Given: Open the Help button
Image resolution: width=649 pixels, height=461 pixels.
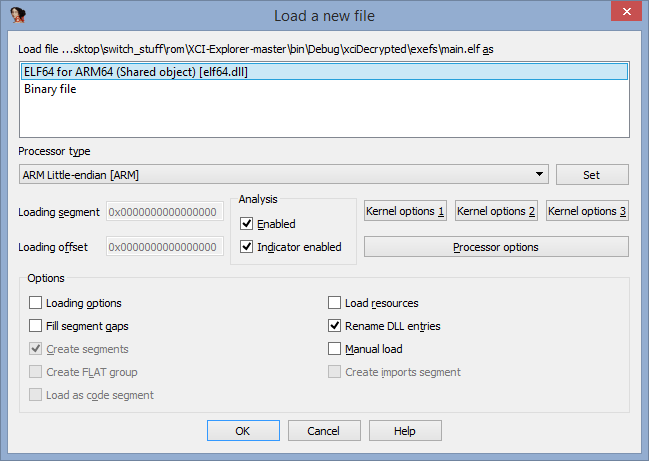Looking at the screenshot, I should [x=405, y=431].
